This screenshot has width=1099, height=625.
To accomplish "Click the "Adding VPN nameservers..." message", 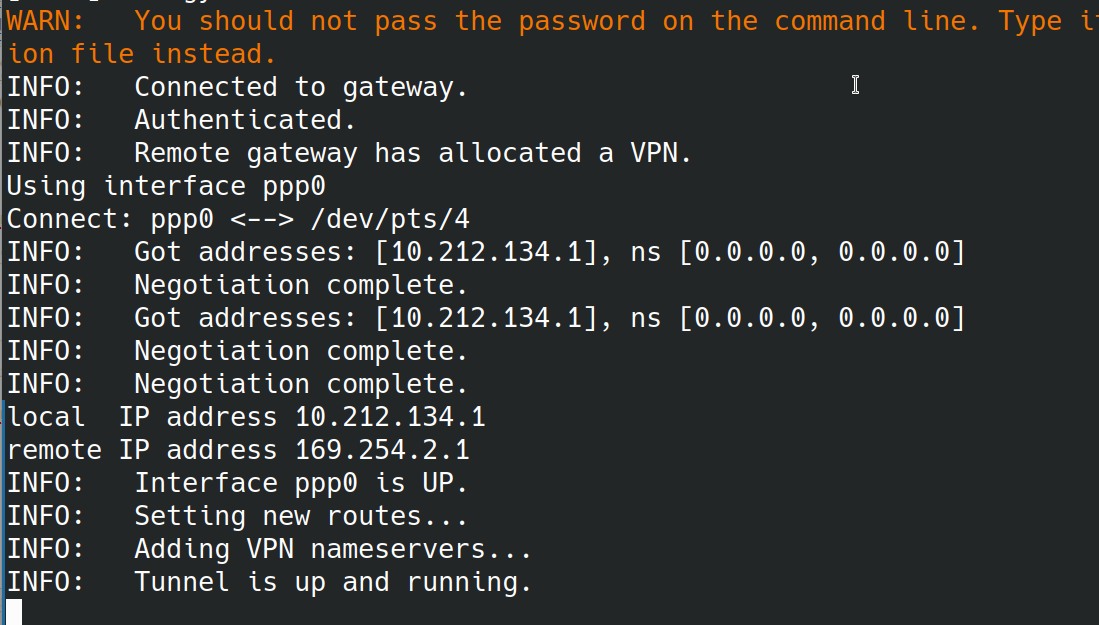I will tap(333, 549).
